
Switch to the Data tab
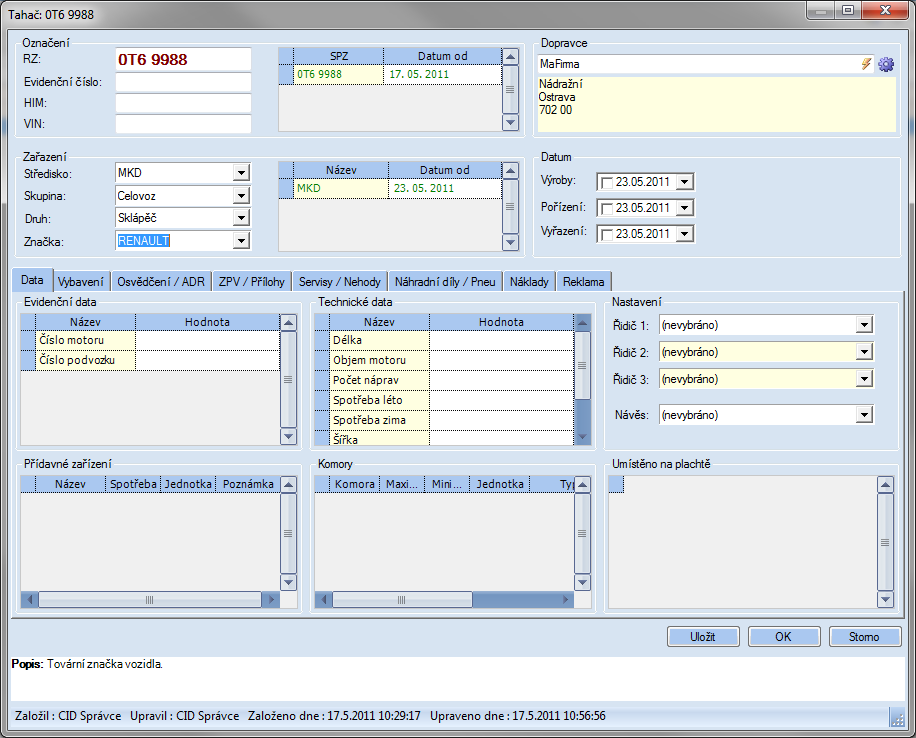tap(32, 280)
